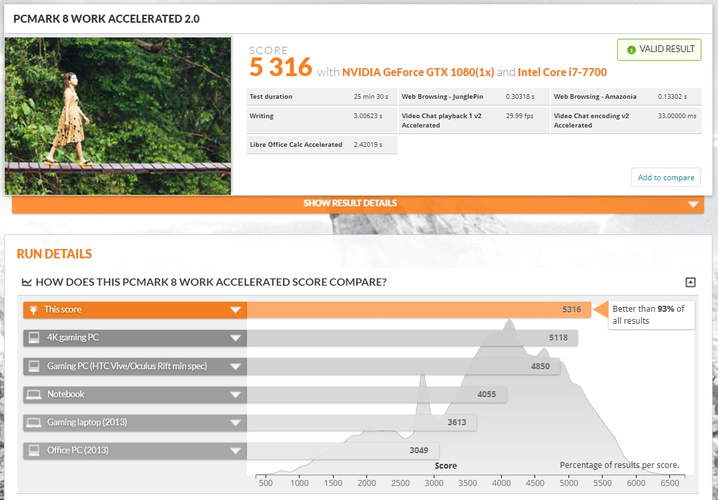Open the Intel Core i7-7700 link
718x500 pixels.
tap(562, 72)
